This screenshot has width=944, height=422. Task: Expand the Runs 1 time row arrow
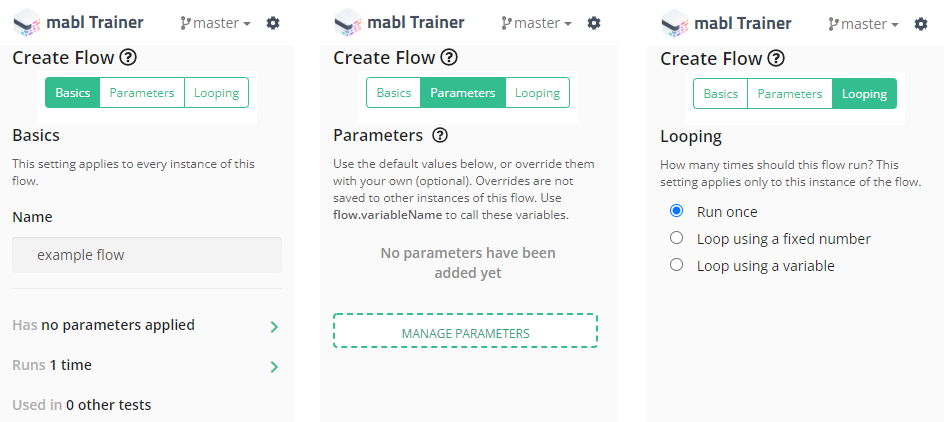[x=274, y=367]
